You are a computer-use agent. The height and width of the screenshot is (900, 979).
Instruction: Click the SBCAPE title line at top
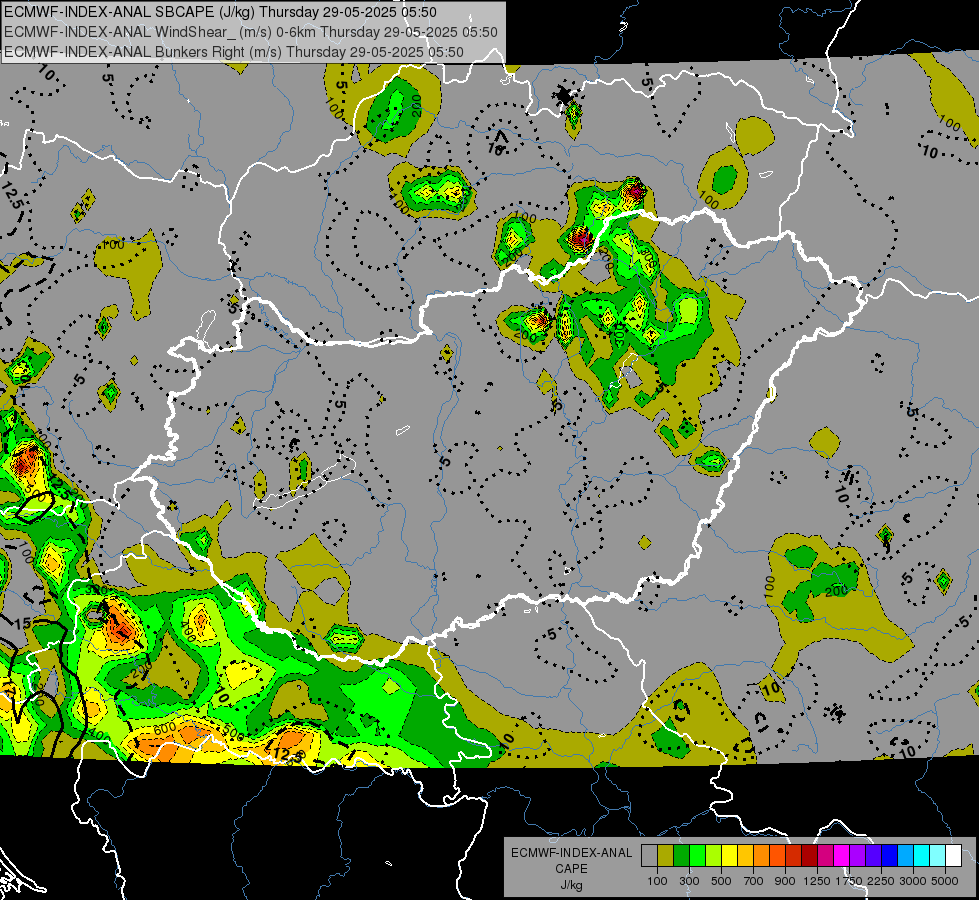click(x=220, y=12)
